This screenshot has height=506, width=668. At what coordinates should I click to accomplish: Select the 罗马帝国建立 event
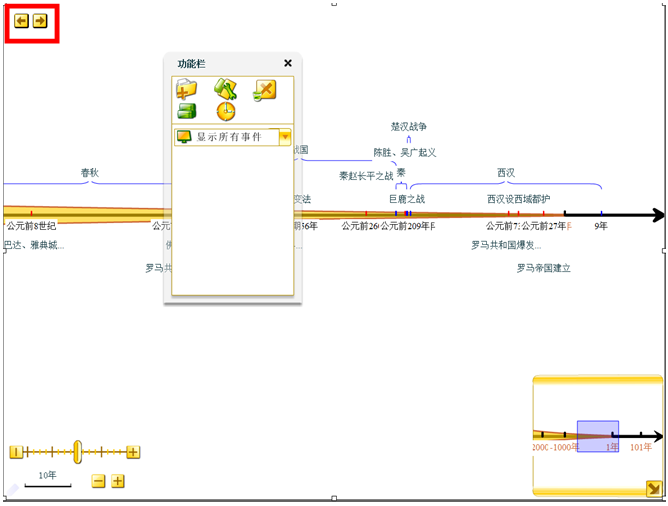click(x=543, y=268)
